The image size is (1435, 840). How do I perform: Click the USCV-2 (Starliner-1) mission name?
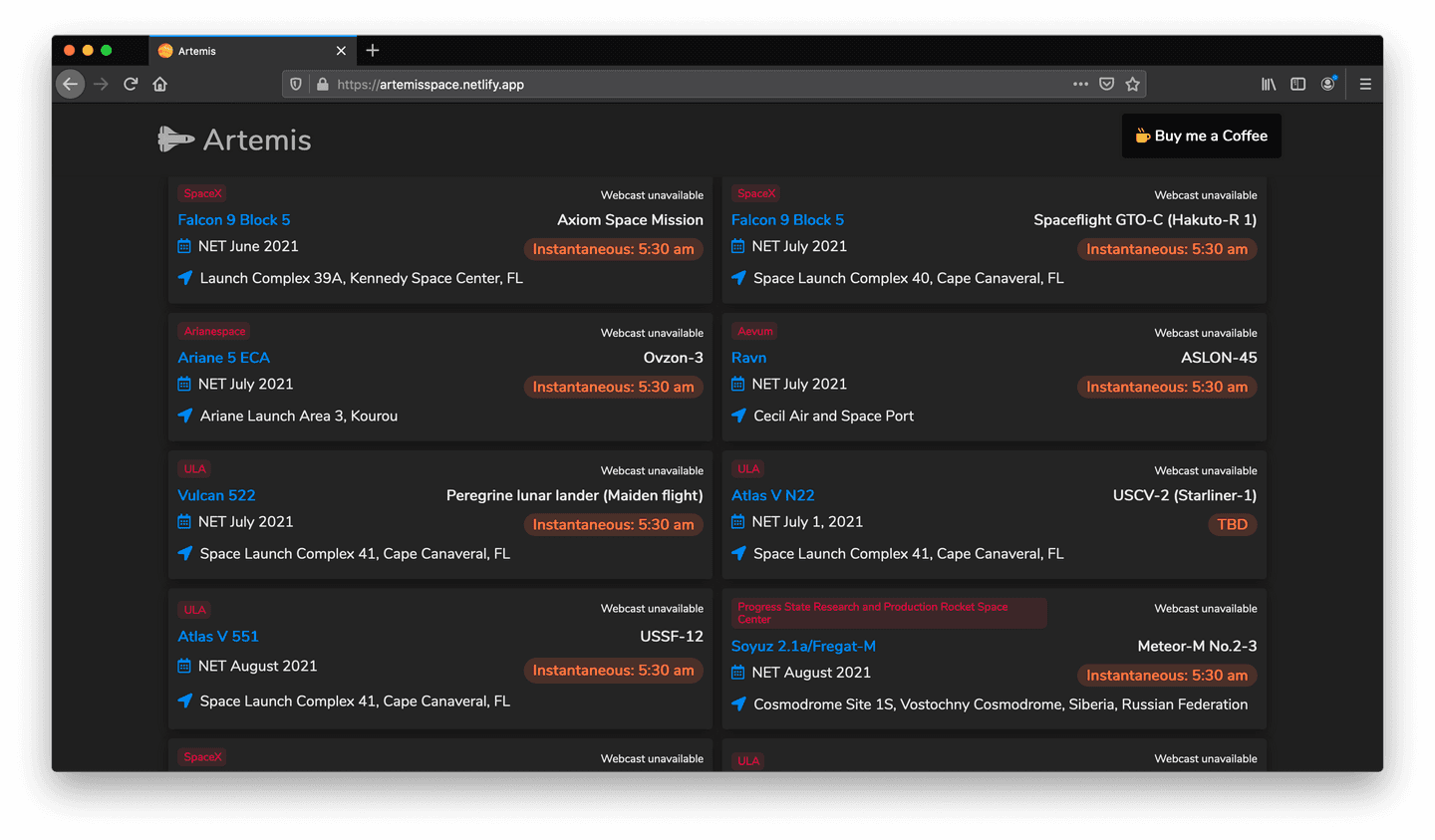(1185, 495)
